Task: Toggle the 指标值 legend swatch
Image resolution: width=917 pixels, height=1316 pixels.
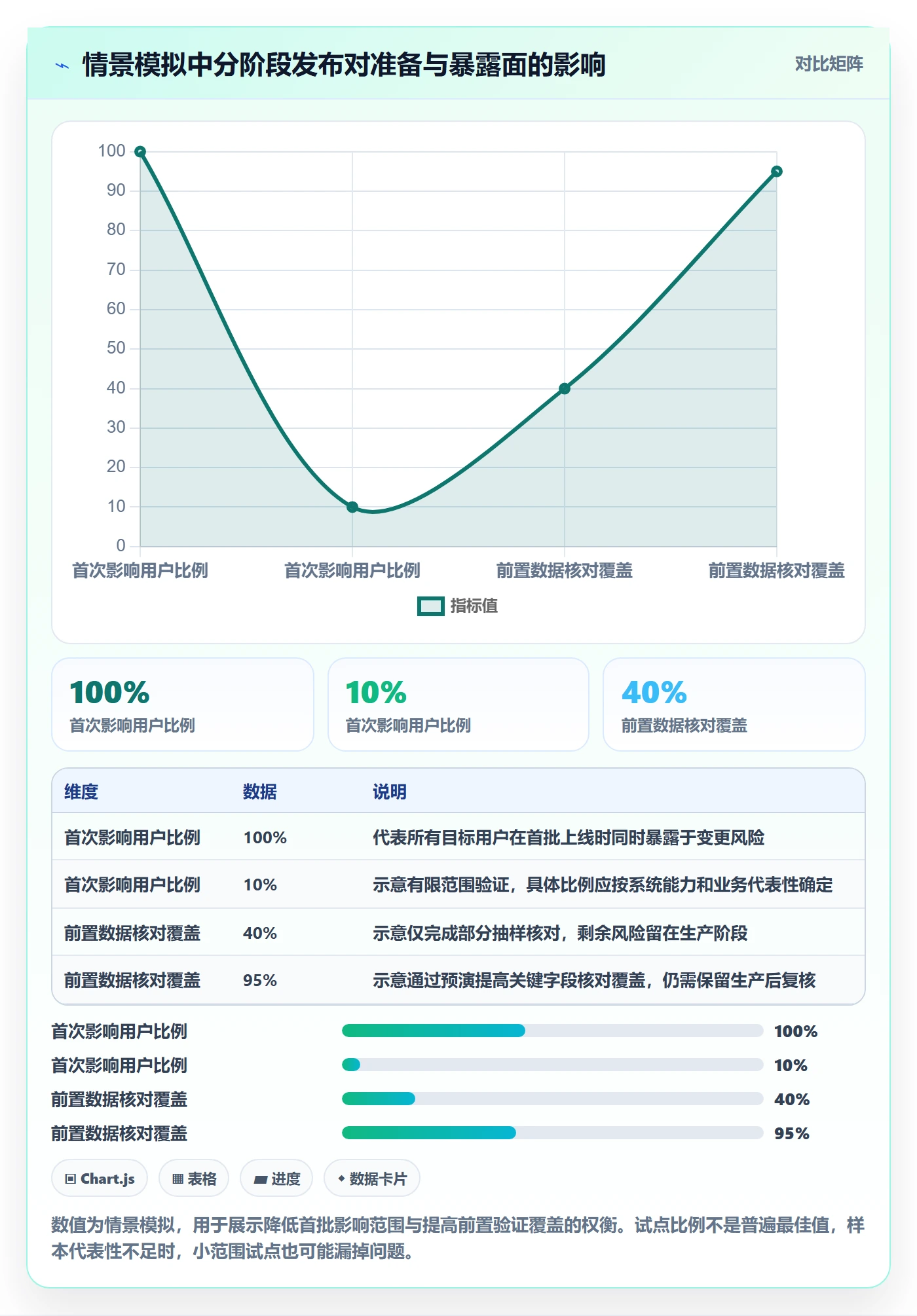Action: pos(431,606)
